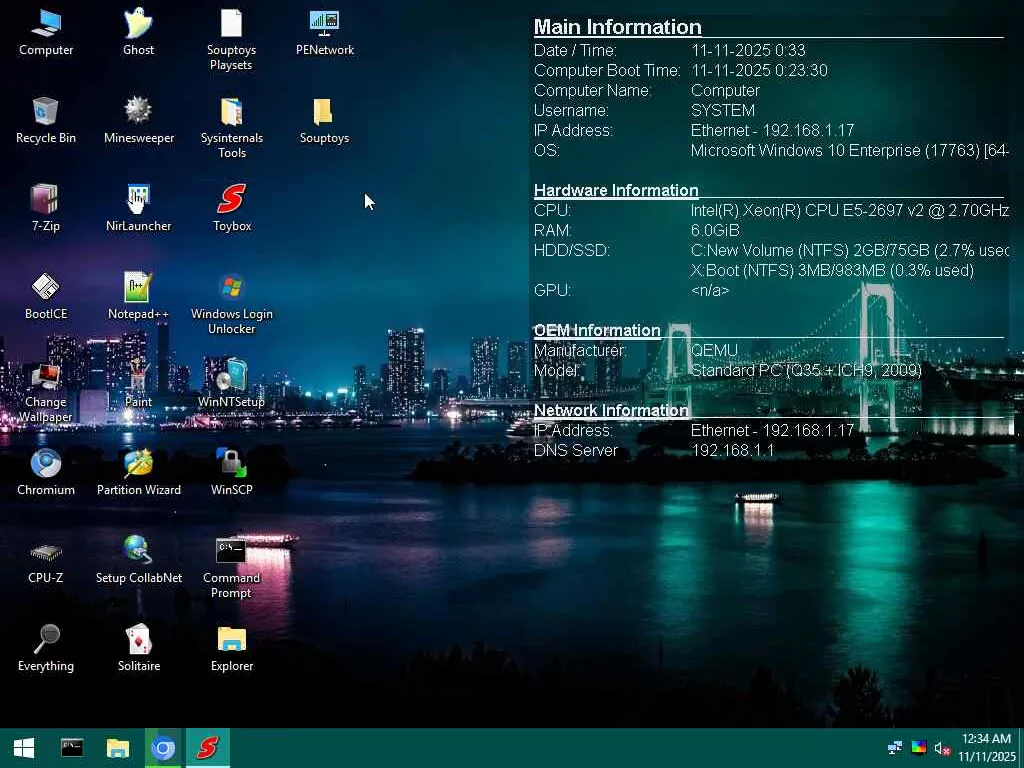Click the taskbar clock showing 12:34 AM

coord(986,748)
